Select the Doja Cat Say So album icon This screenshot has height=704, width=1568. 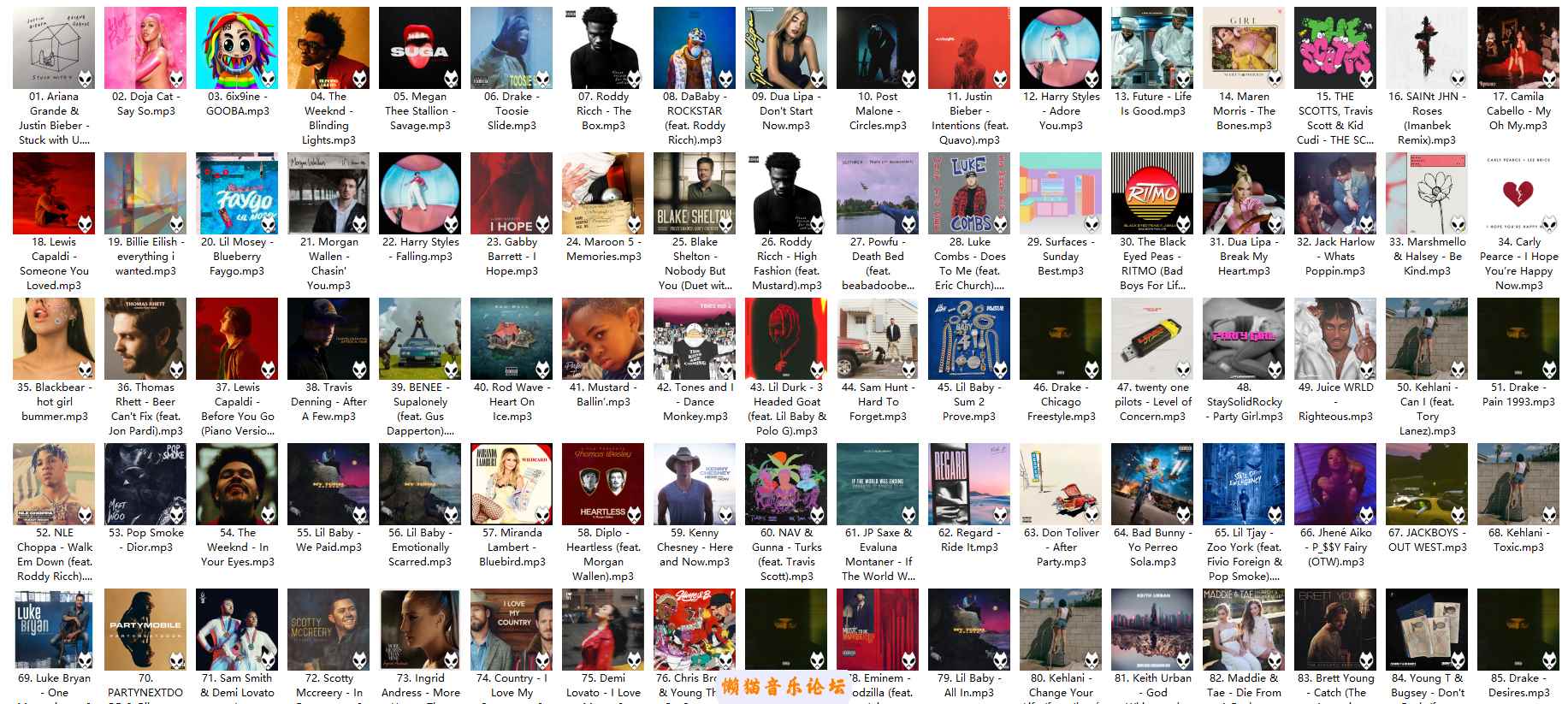coord(145,48)
